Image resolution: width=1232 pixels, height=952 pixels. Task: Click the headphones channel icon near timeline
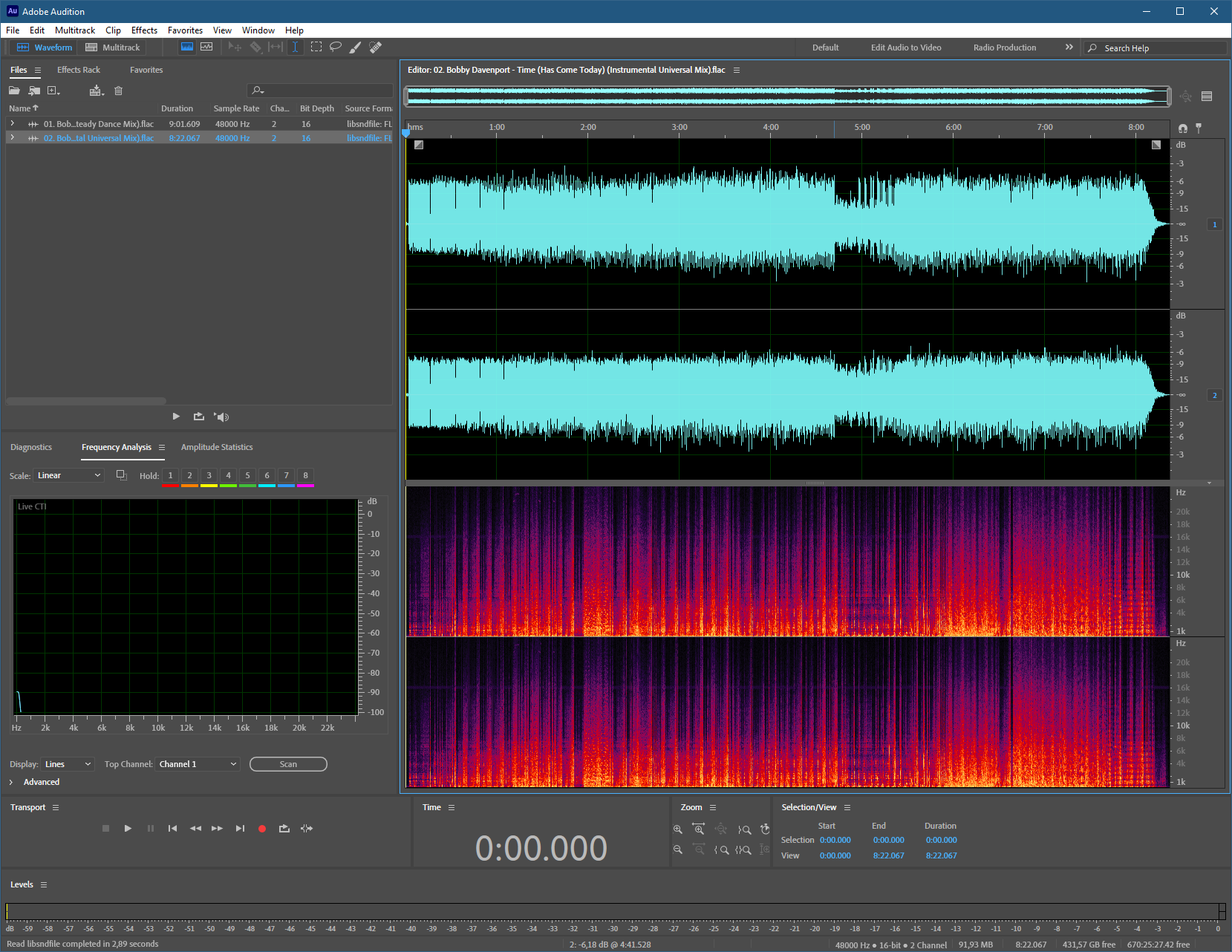pos(1182,128)
